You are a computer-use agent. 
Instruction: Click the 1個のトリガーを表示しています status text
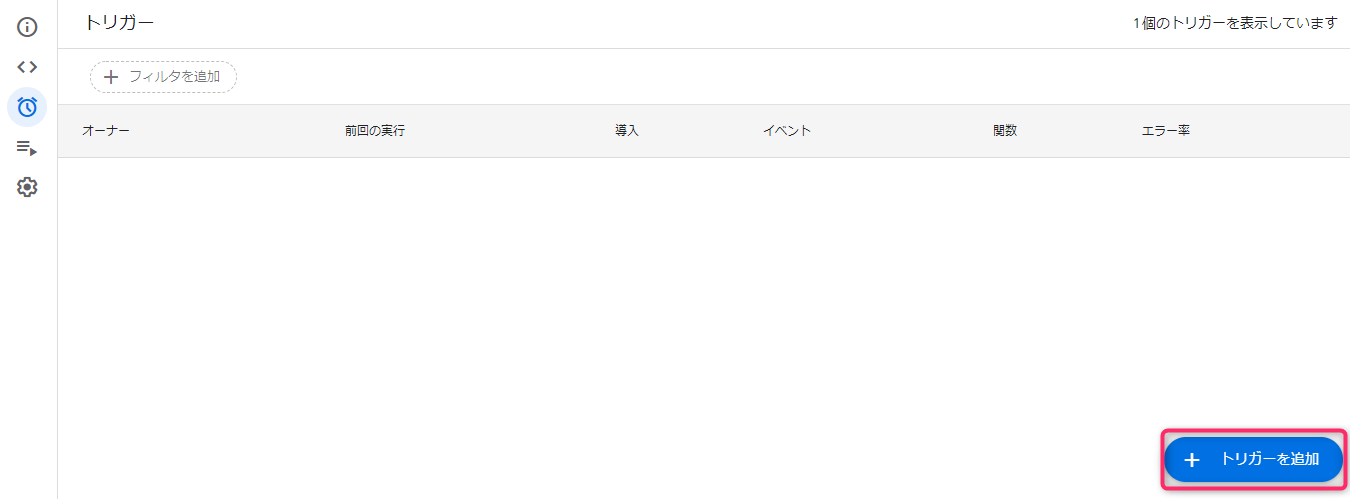[1235, 23]
